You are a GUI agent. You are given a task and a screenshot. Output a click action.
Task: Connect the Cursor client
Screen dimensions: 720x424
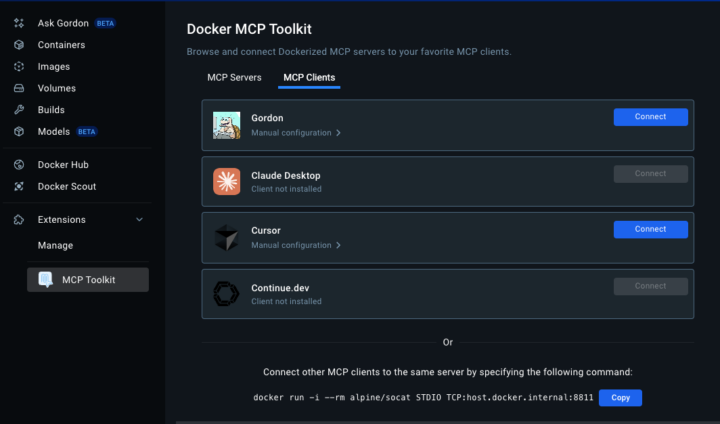[651, 229]
